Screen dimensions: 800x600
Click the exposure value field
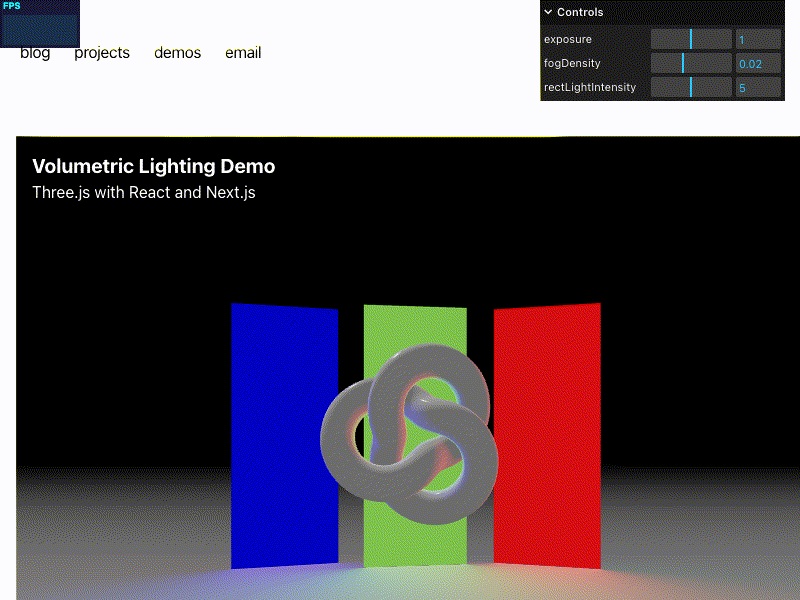758,39
